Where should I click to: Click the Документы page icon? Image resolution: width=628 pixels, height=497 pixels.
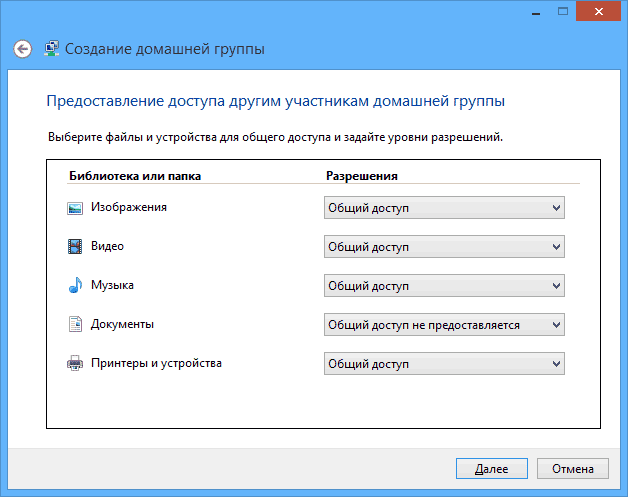tap(75, 324)
